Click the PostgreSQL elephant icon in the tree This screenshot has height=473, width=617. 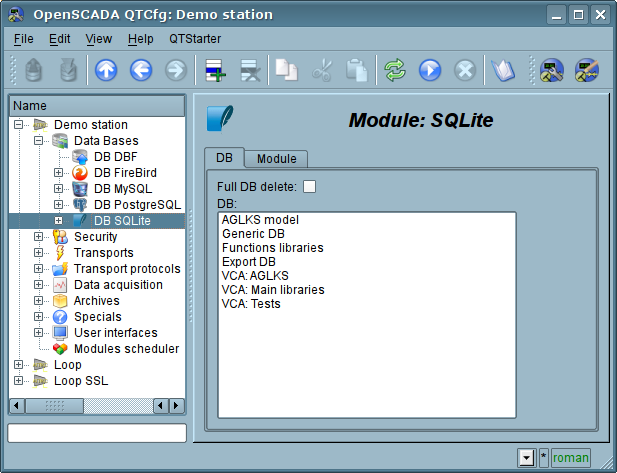point(80,205)
